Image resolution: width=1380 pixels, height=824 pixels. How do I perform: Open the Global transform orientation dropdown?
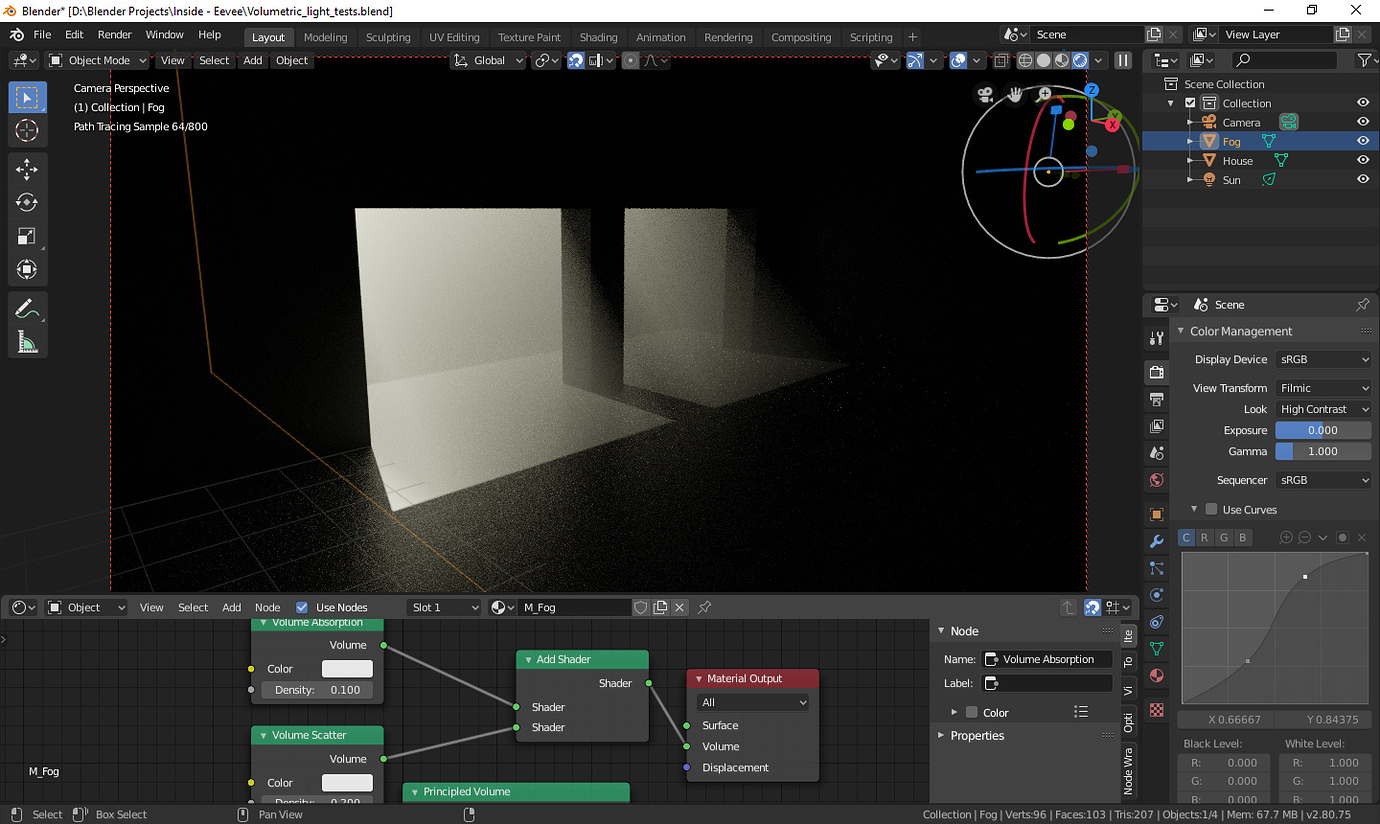tap(488, 60)
